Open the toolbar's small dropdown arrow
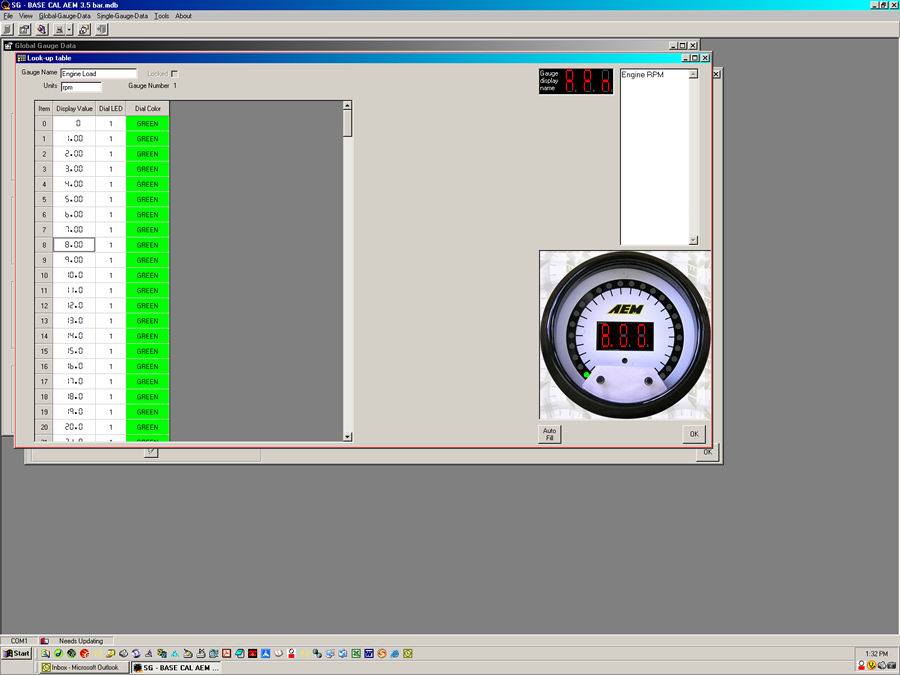The image size is (900, 675). click(69, 29)
